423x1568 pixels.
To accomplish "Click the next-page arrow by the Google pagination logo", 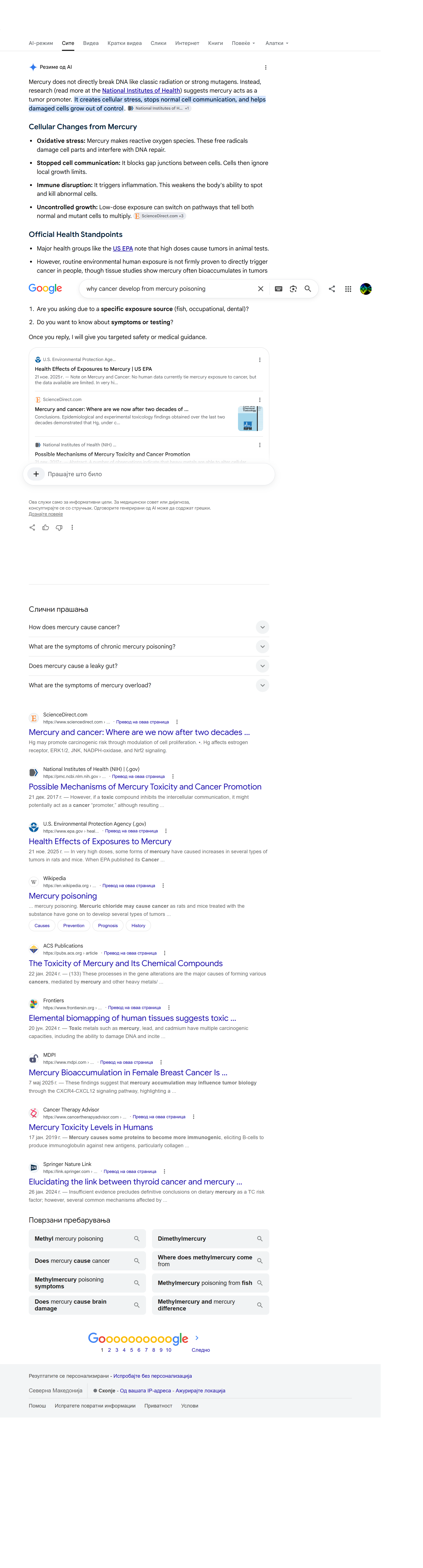I will [x=196, y=1338].
